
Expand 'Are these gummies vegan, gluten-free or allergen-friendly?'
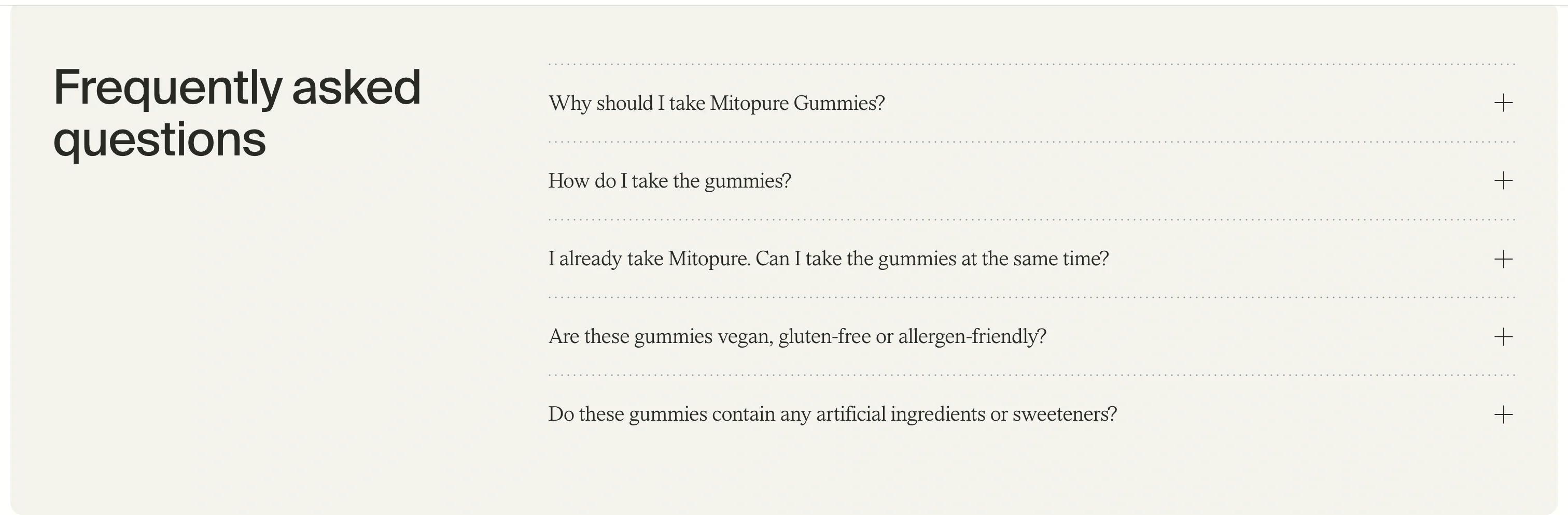coord(797,336)
